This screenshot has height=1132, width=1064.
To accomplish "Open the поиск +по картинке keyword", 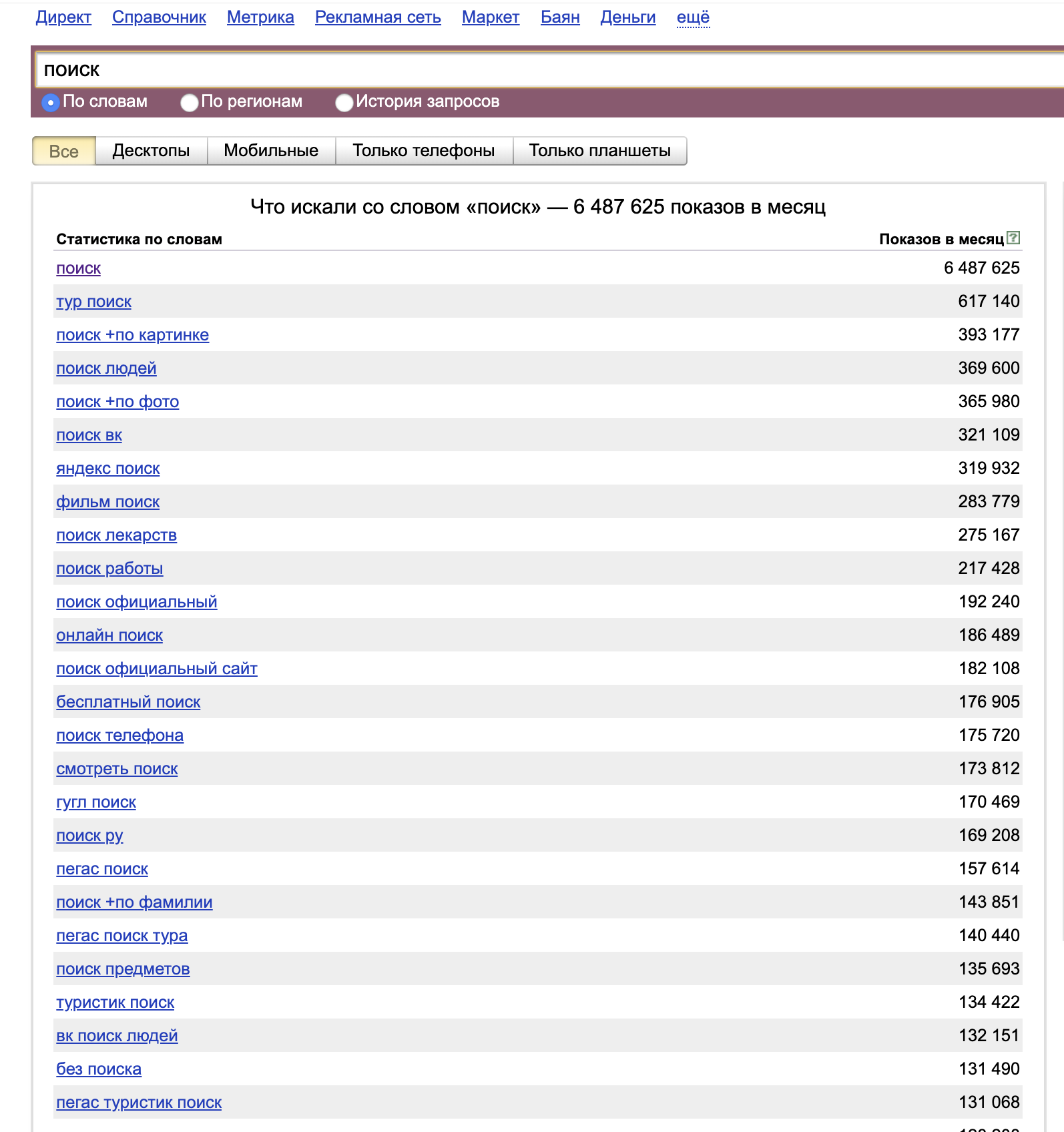I will (132, 335).
